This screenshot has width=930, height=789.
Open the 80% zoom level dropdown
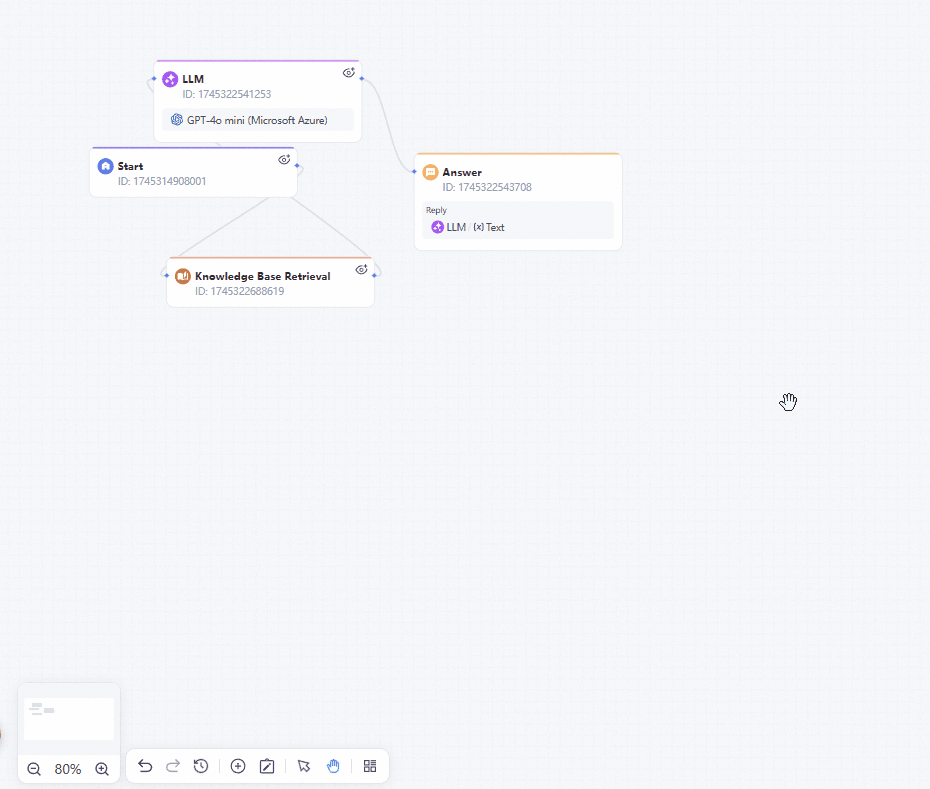tap(68, 769)
